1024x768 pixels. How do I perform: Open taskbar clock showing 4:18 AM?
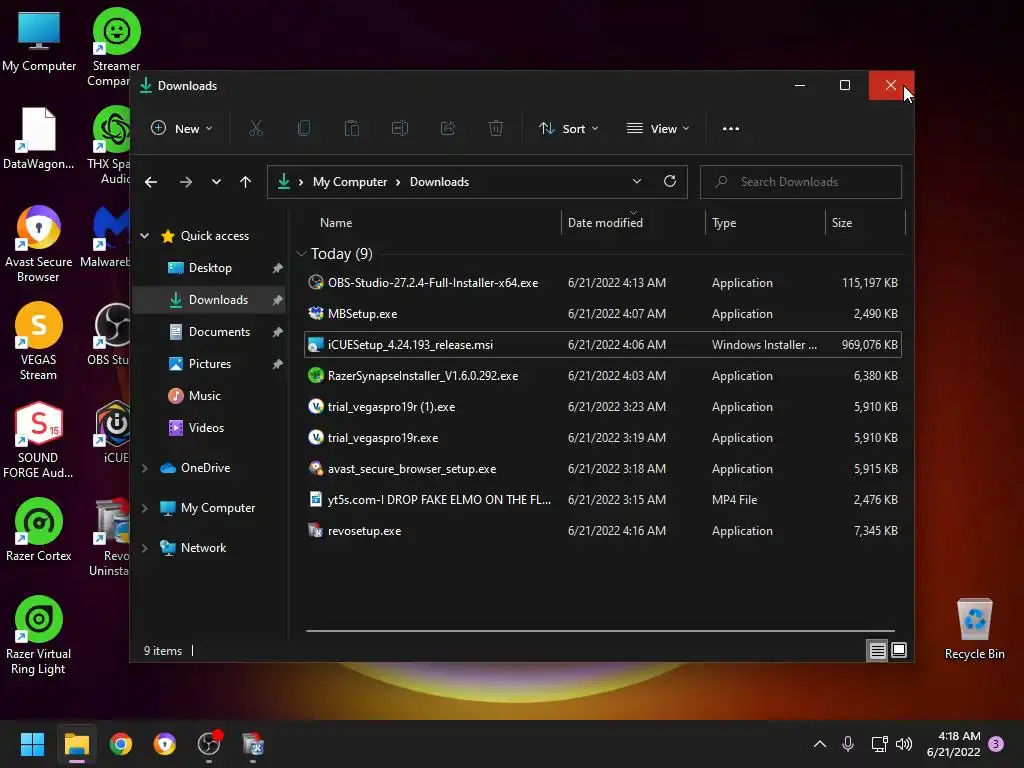point(953,744)
